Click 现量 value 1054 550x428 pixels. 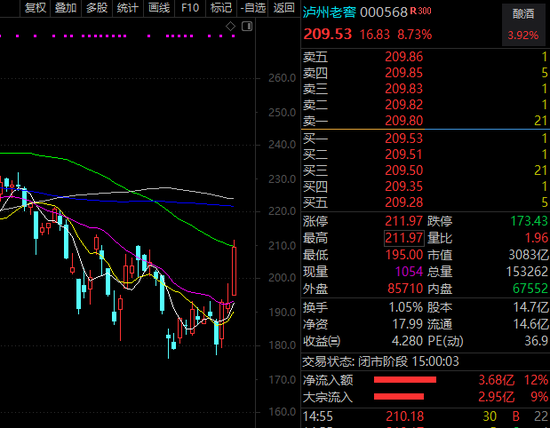point(409,272)
